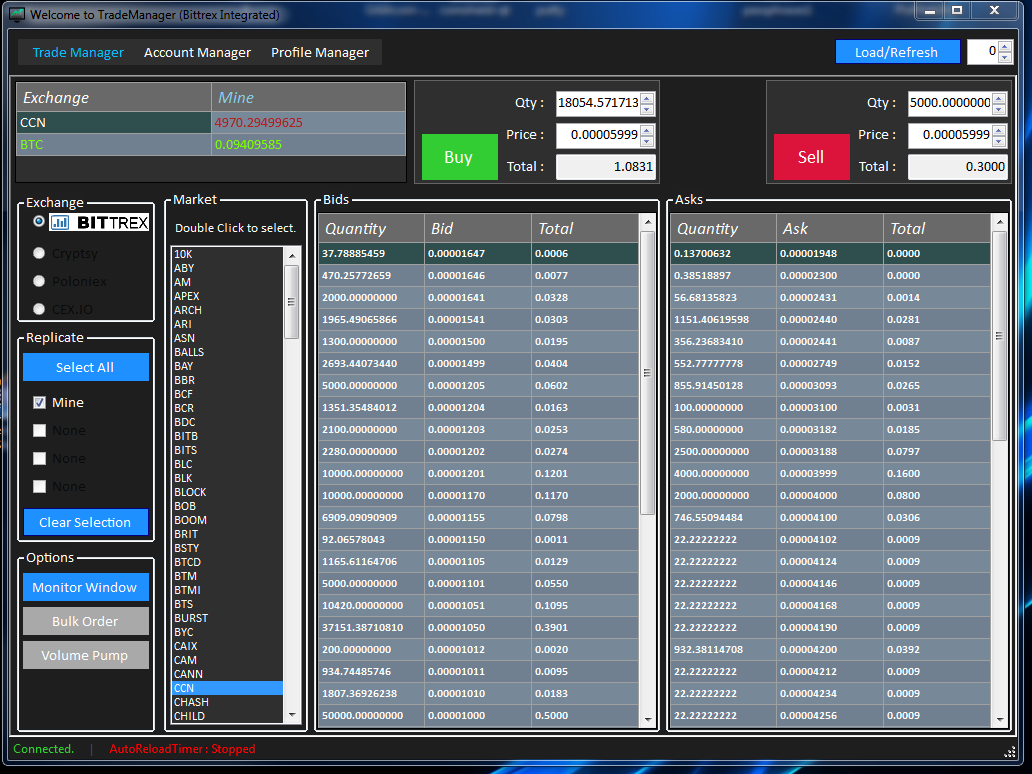
Task: Click the Buy Qty input field
Action: pyautogui.click(x=598, y=103)
